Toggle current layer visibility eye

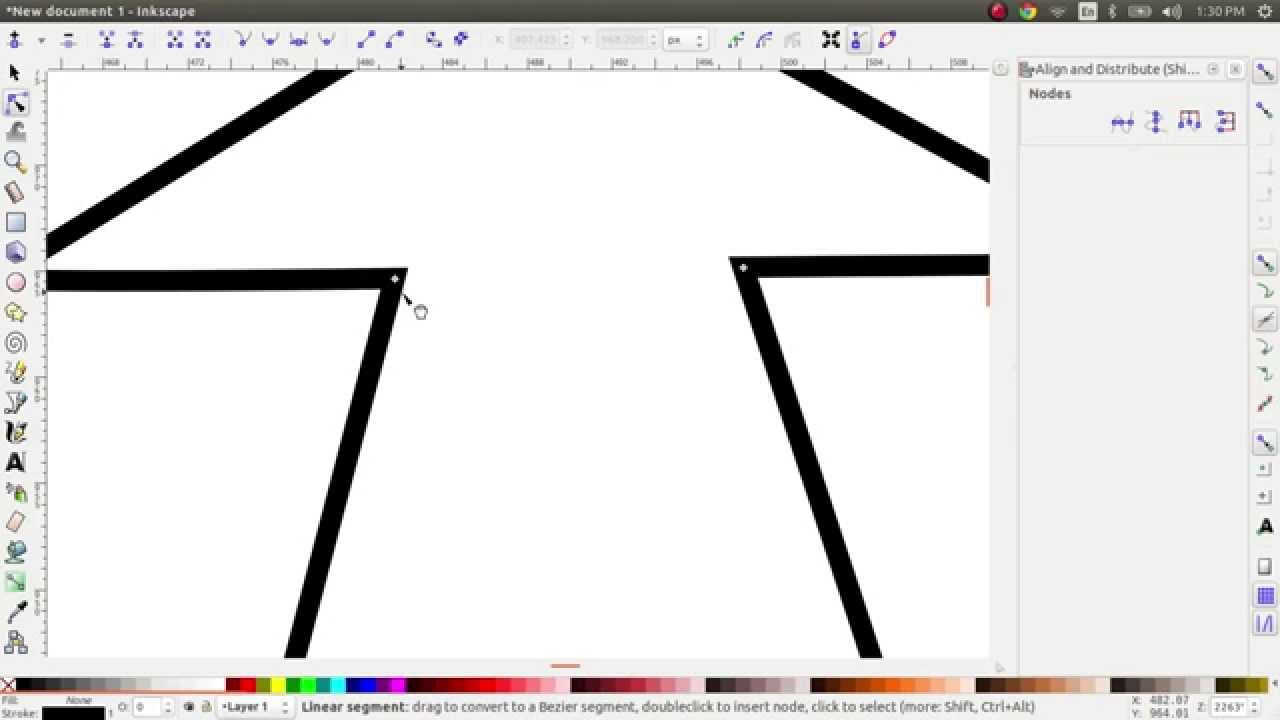coord(189,707)
